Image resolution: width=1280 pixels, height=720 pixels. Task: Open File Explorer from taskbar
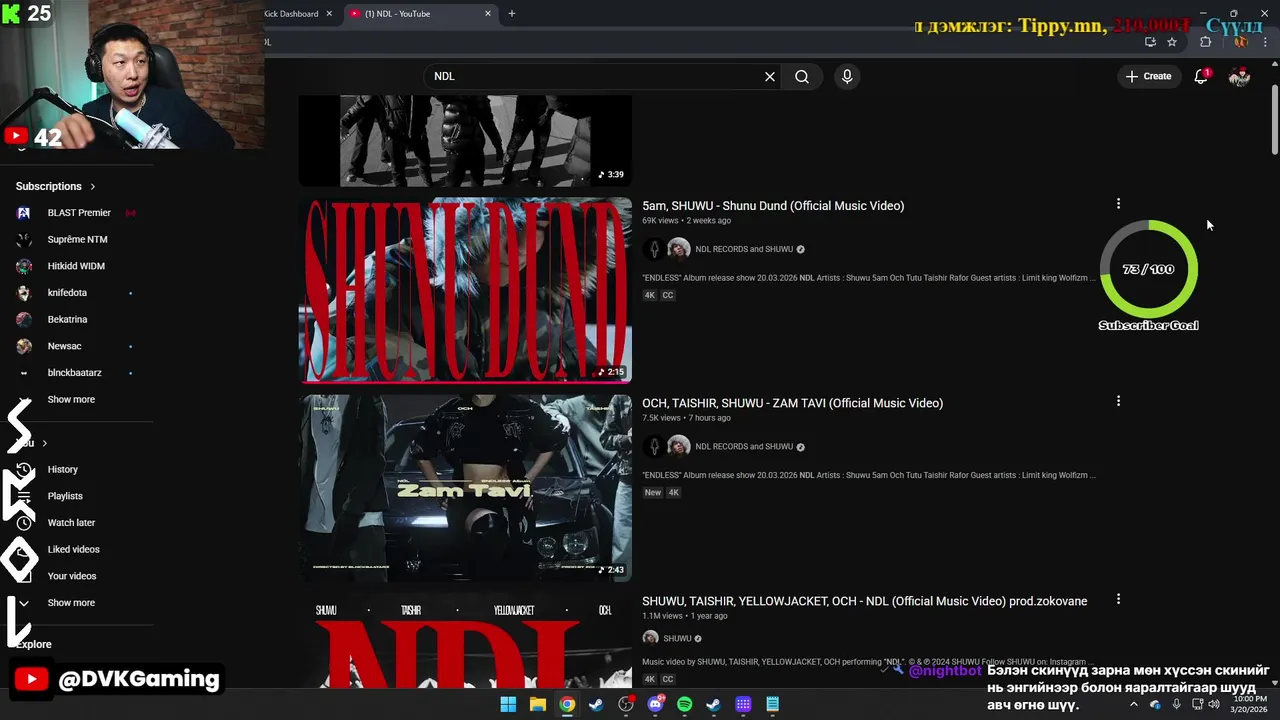[x=538, y=704]
